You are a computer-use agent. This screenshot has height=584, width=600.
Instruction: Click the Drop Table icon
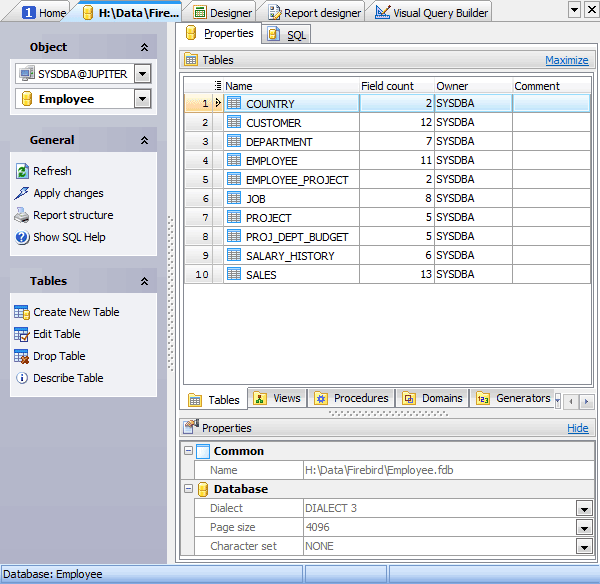point(22,357)
